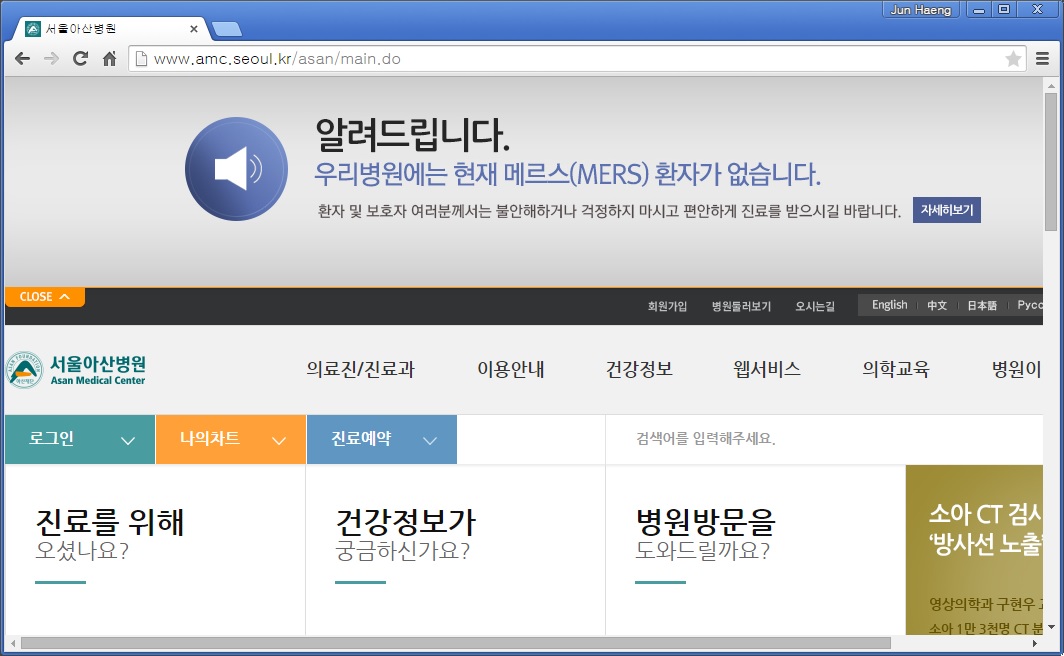Click the MERS notice headline text
The height and width of the screenshot is (656, 1064).
point(567,174)
